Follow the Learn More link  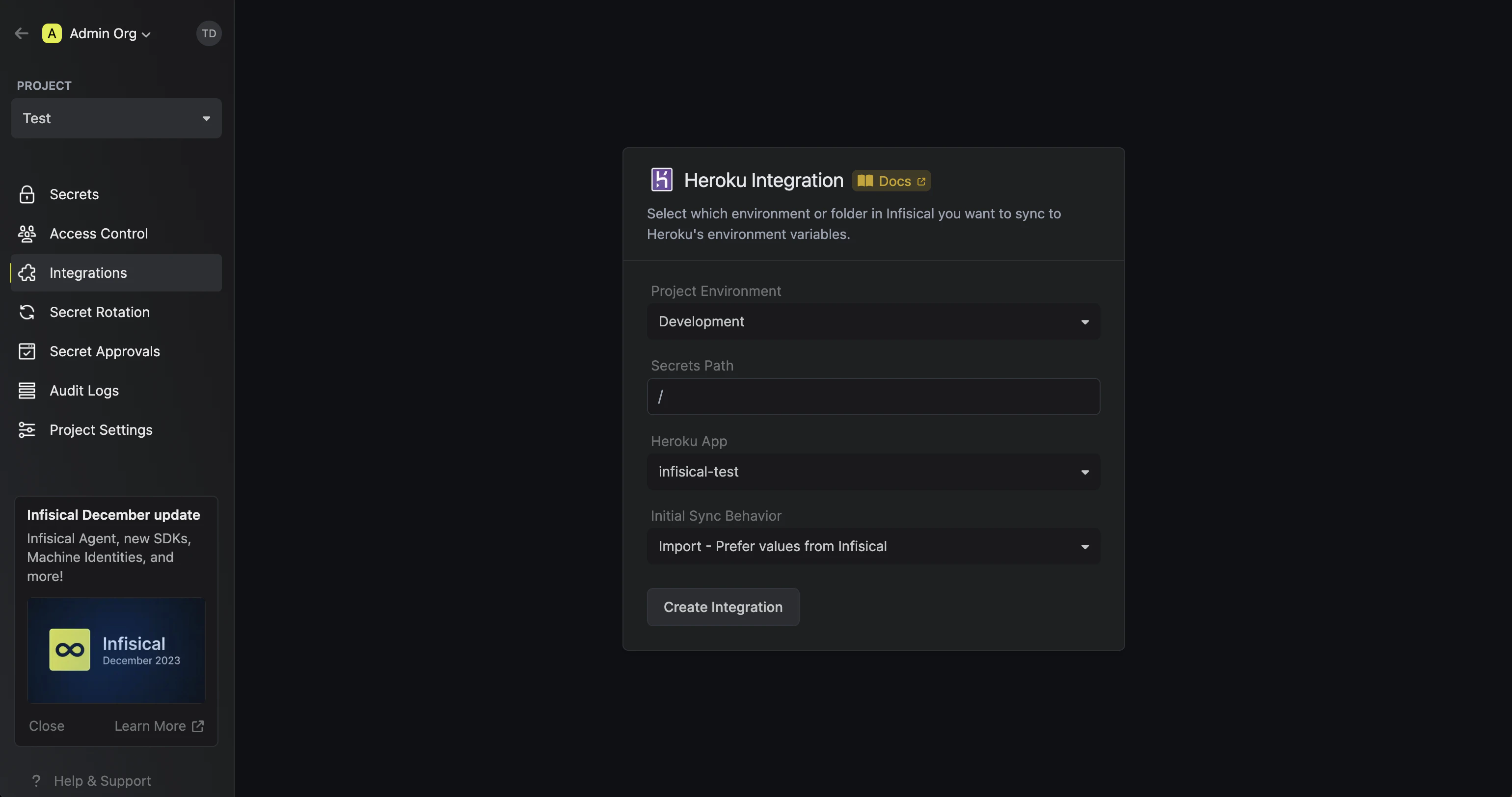point(159,726)
